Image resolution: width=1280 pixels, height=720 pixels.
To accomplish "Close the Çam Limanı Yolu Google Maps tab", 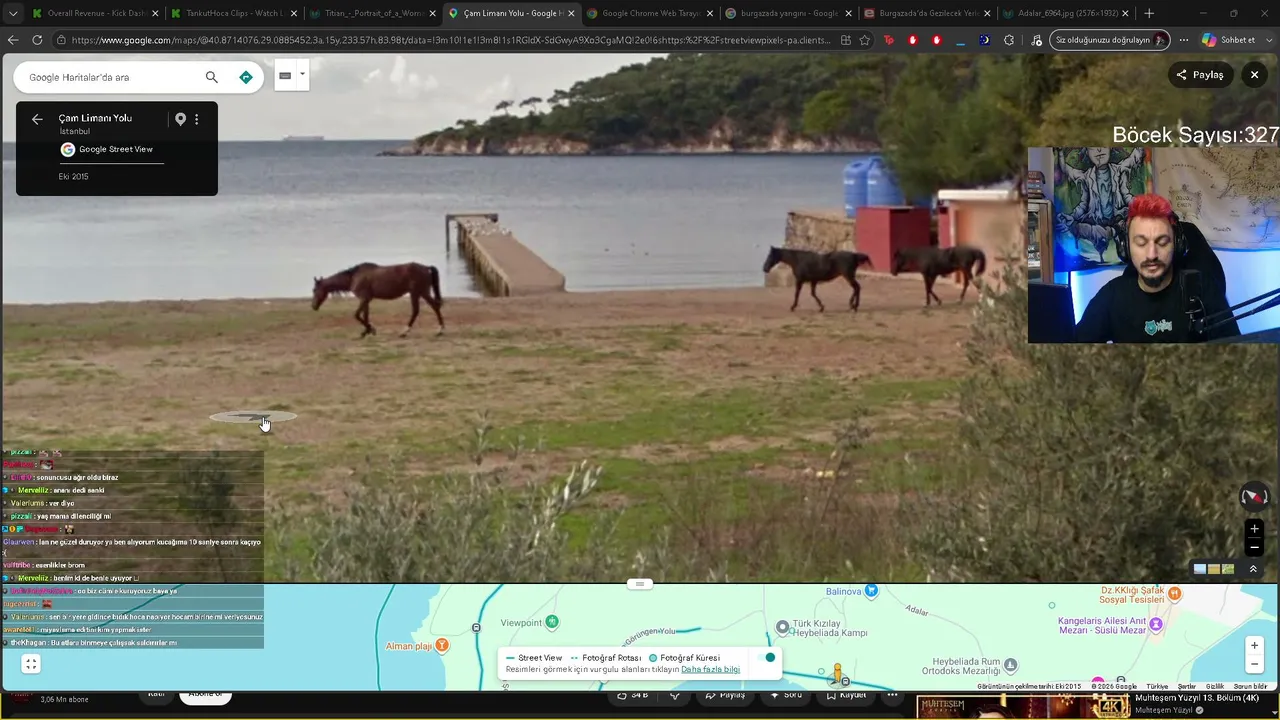I will tap(571, 13).
